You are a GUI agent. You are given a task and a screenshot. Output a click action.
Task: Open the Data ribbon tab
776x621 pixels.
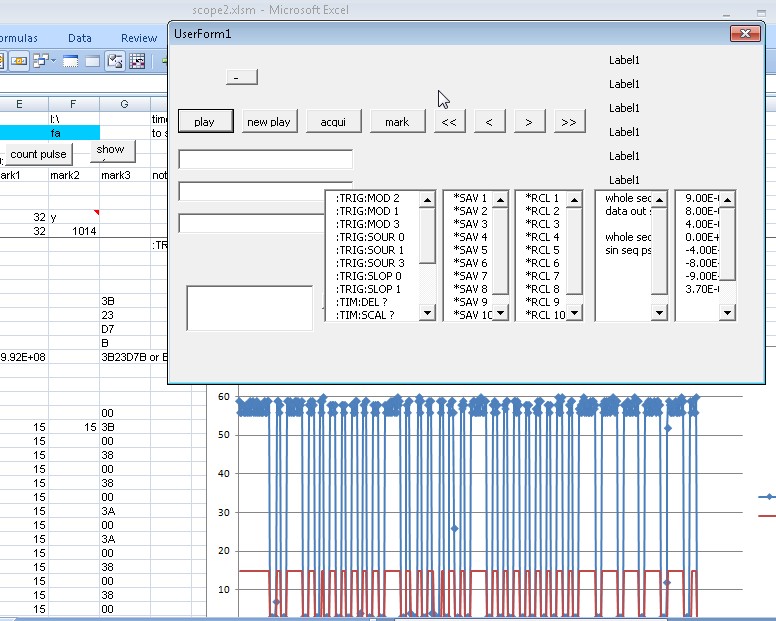tap(80, 38)
